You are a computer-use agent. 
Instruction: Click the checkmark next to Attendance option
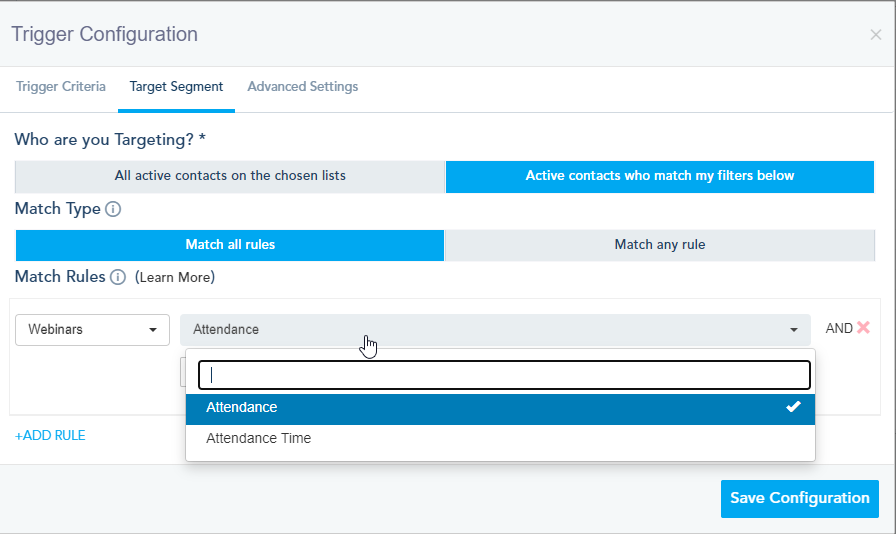click(793, 407)
